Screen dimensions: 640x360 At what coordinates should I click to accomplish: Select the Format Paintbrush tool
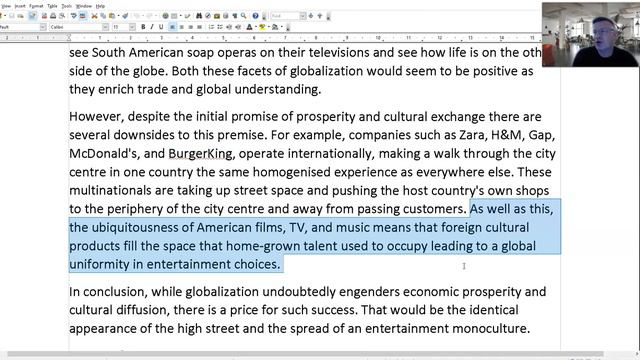click(x=125, y=16)
